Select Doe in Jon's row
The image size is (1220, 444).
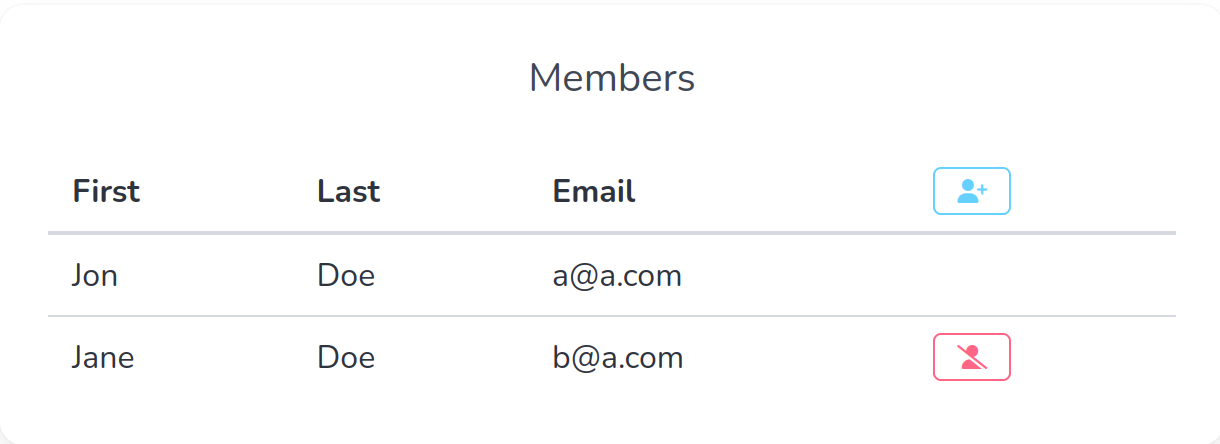pyautogui.click(x=346, y=275)
